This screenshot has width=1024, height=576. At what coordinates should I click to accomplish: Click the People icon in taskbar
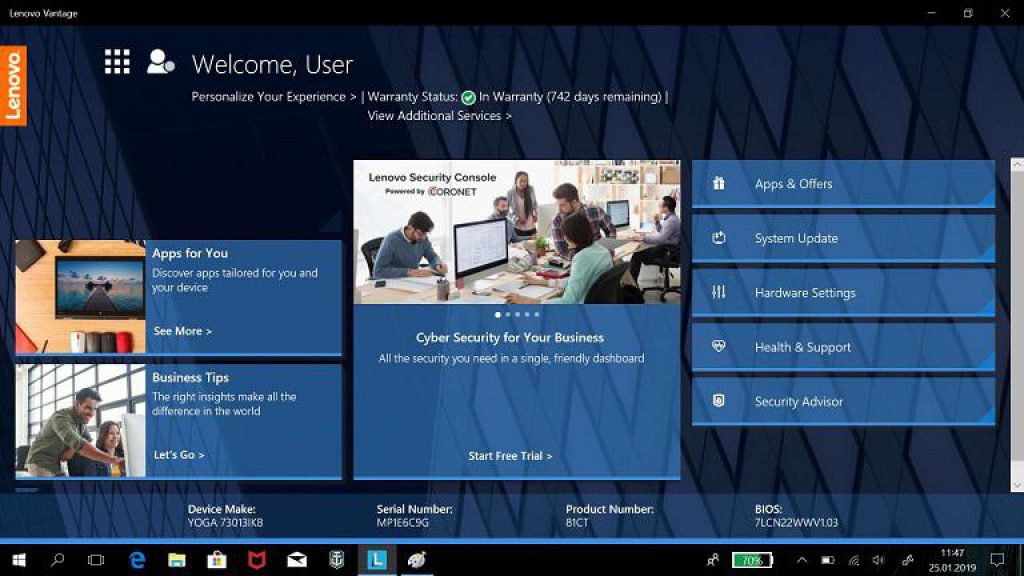coord(713,560)
